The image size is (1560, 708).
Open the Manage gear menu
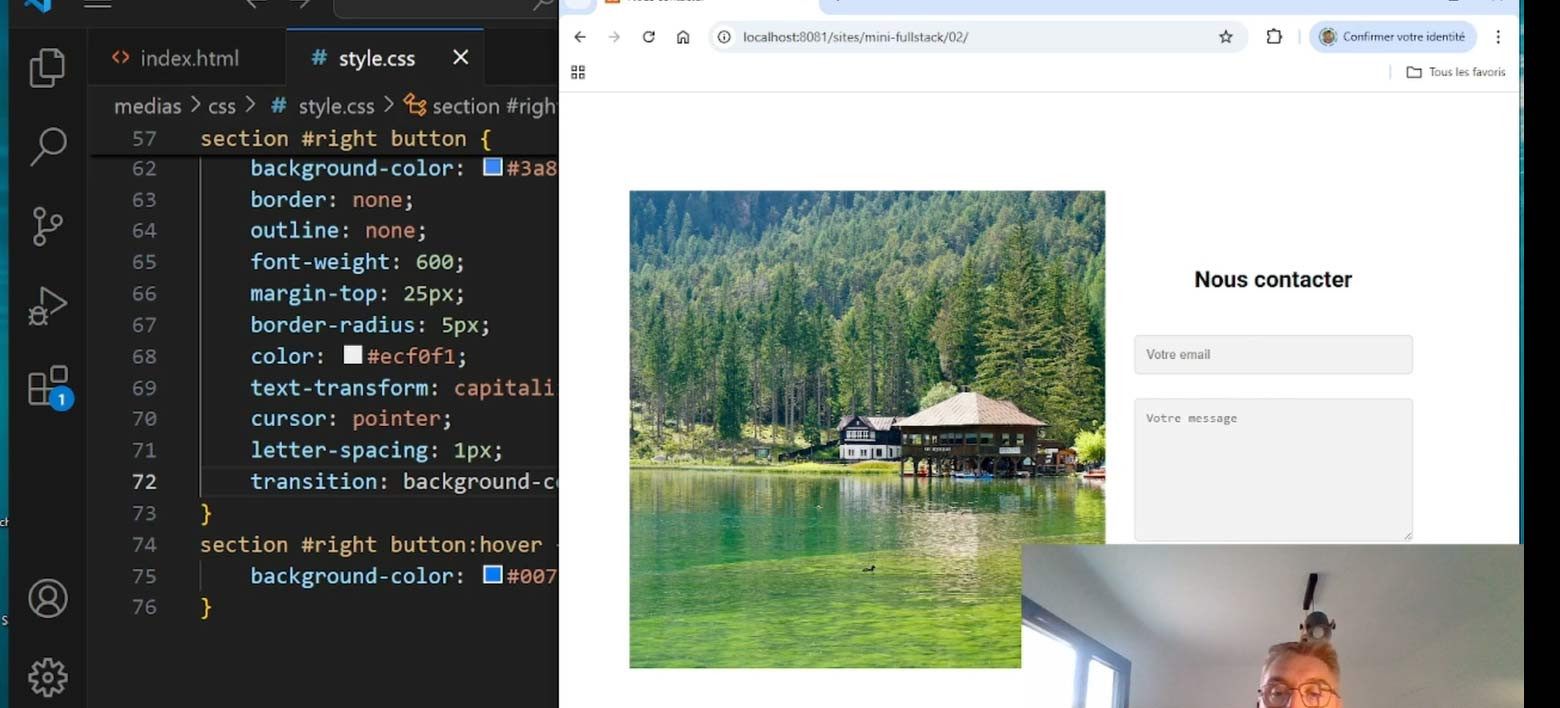(47, 677)
